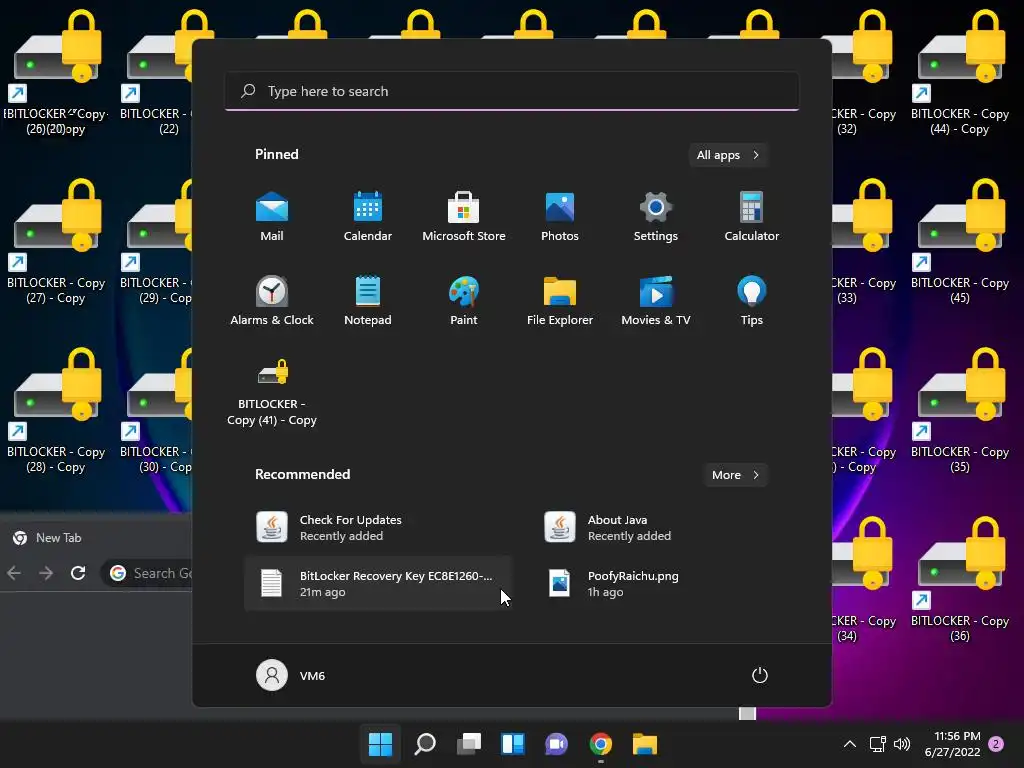Open the Paint app
The height and width of the screenshot is (768, 1024).
(x=464, y=300)
